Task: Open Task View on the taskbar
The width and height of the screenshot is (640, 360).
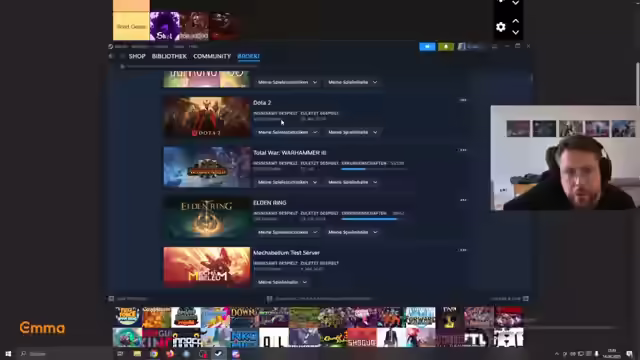Action: click(120, 354)
